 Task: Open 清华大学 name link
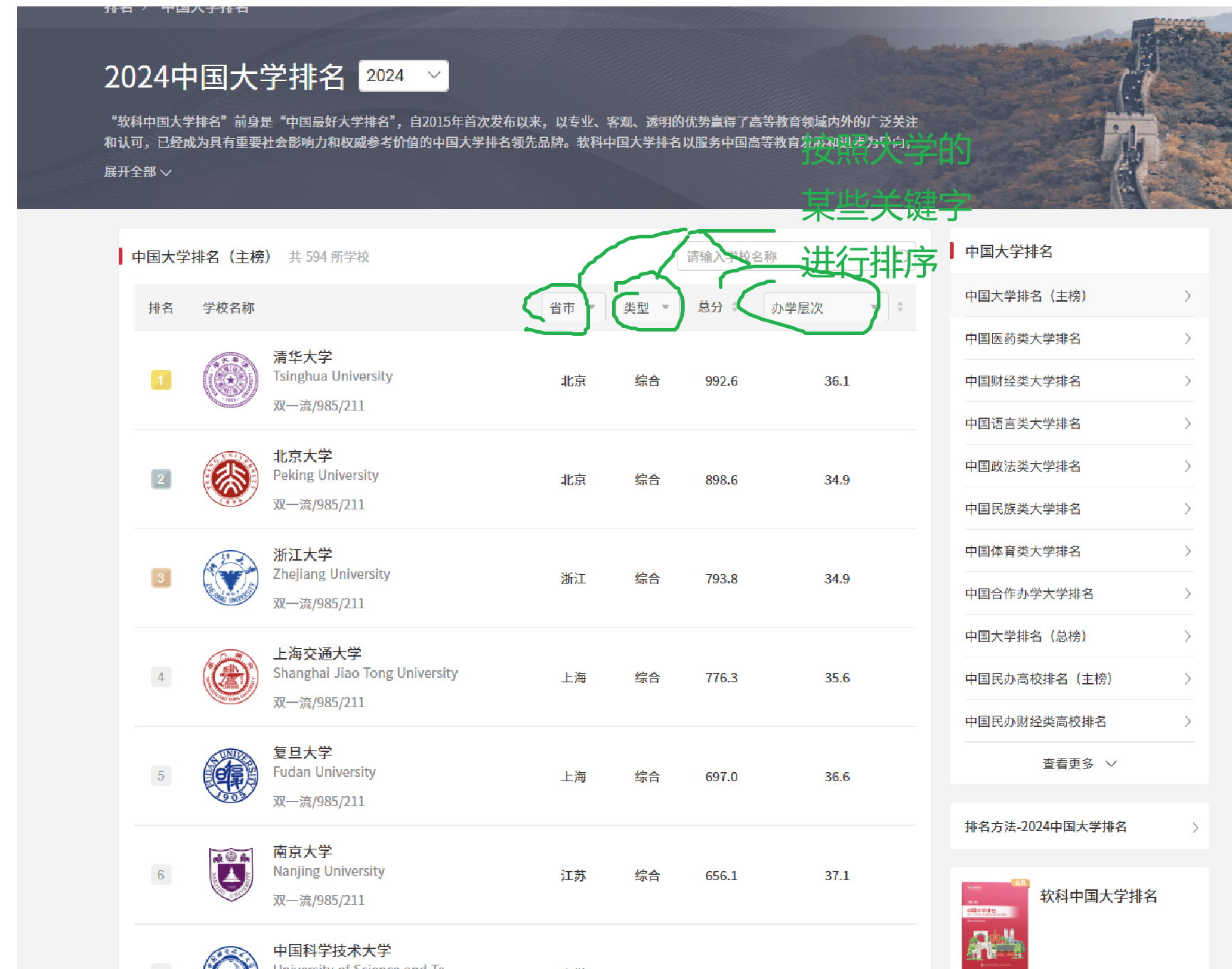point(302,356)
